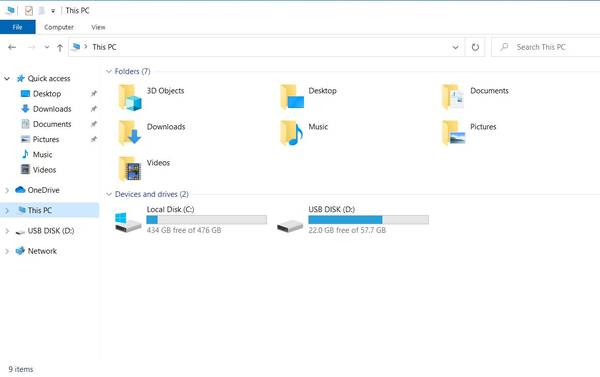Image resolution: width=600 pixels, height=377 pixels.
Task: Click the USB DISK (D:) usage bar
Action: [x=368, y=220]
